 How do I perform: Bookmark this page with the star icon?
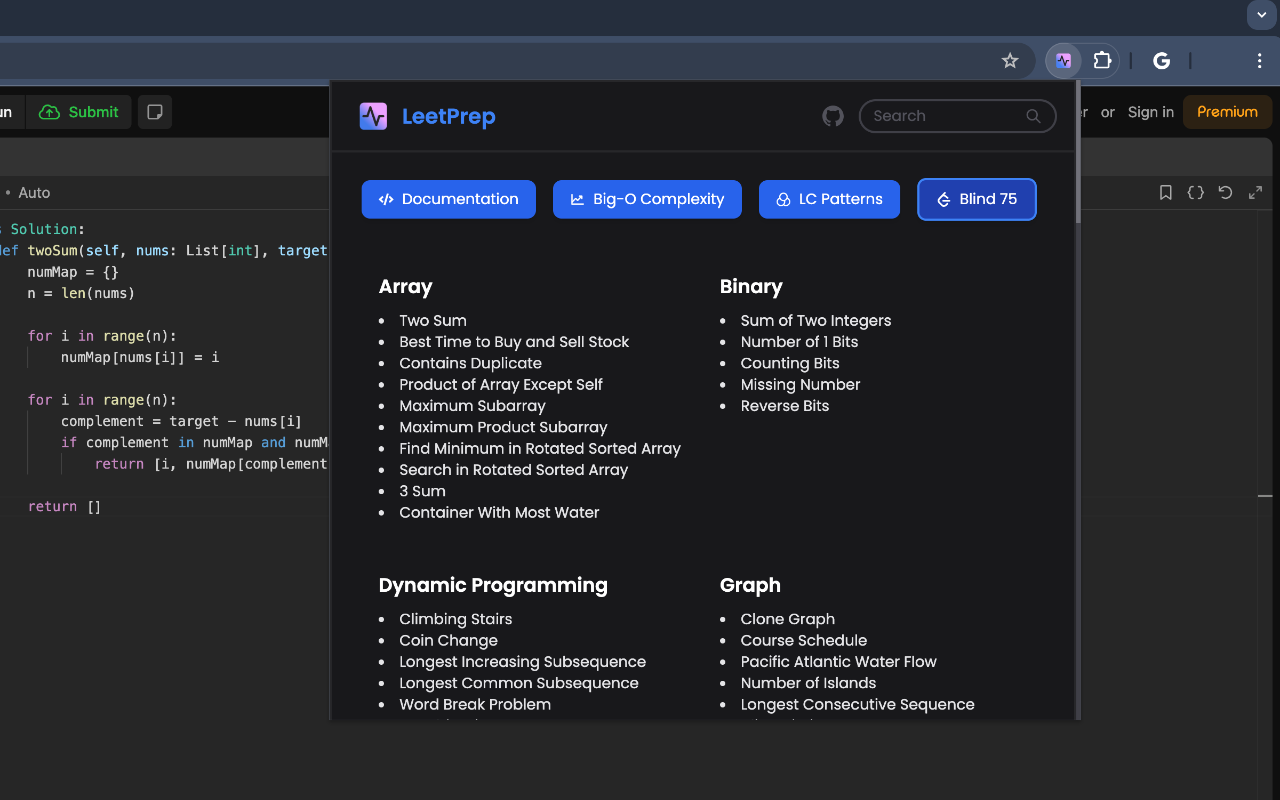pos(1010,61)
